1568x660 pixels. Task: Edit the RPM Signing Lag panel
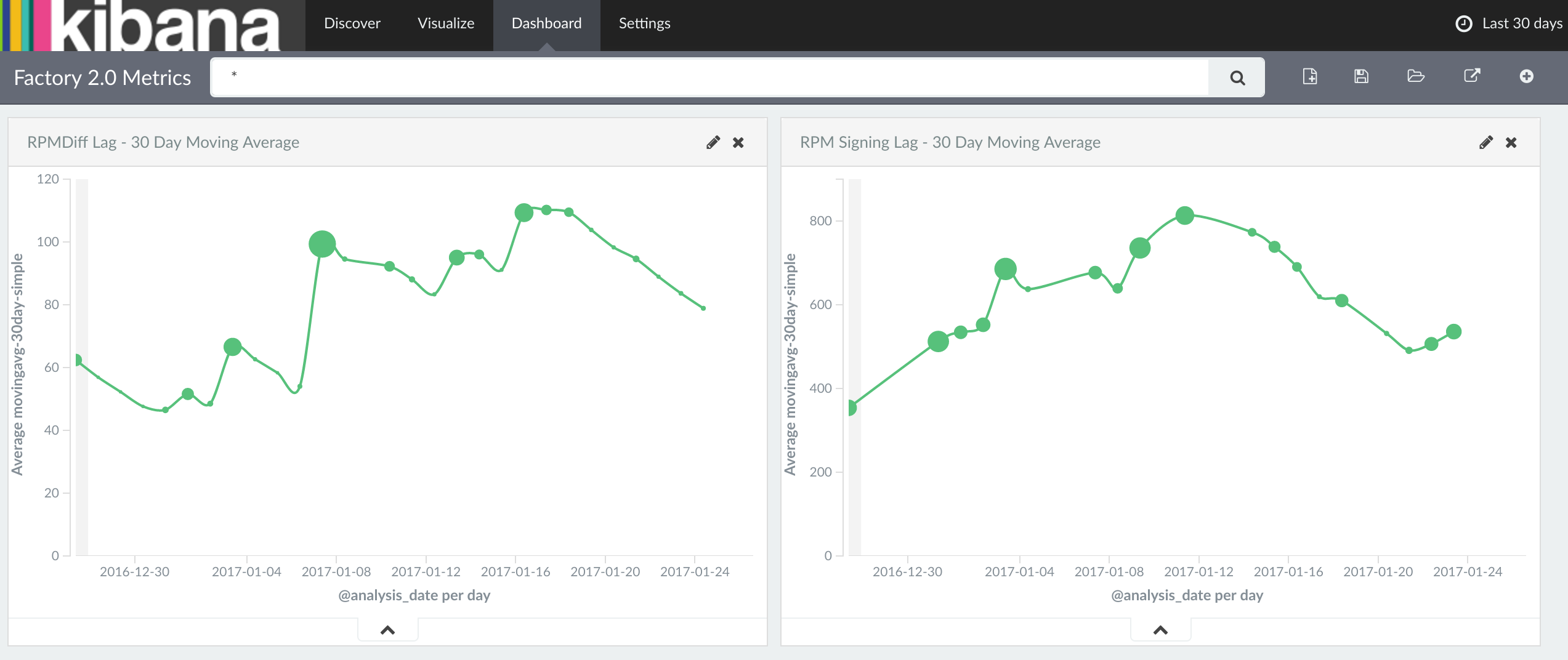(x=1485, y=143)
